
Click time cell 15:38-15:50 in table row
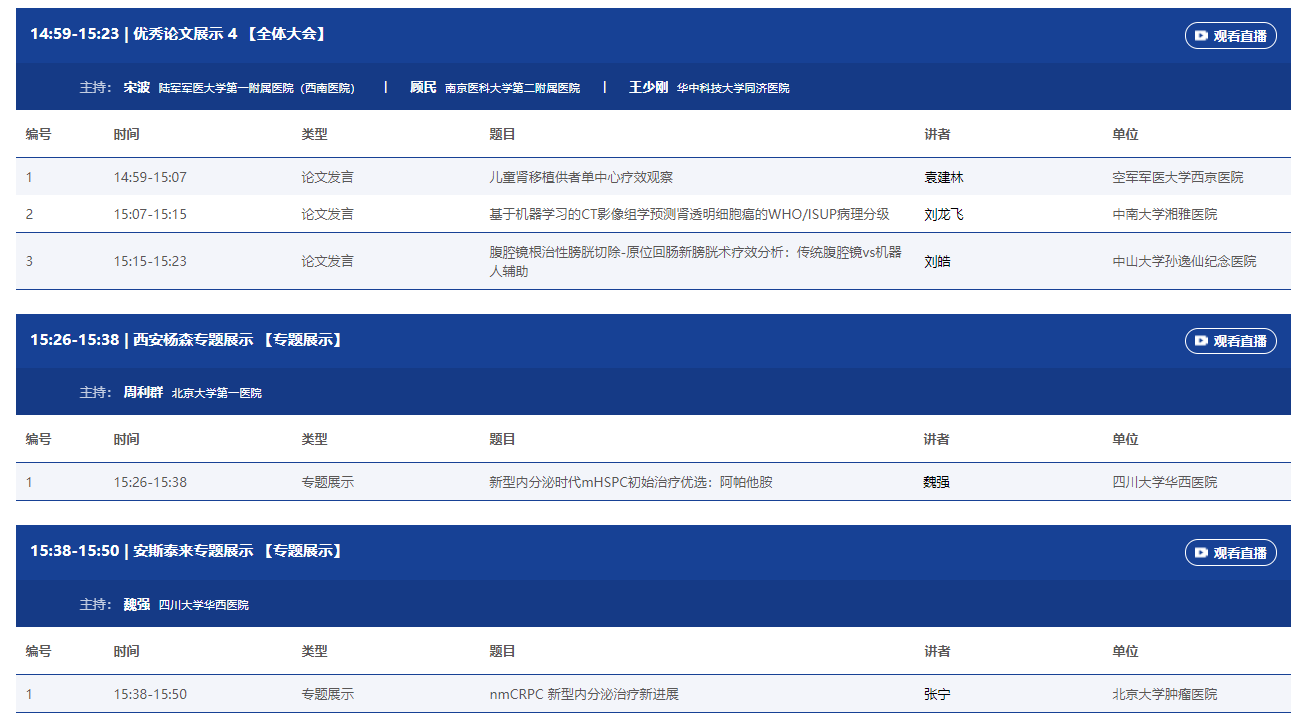point(150,694)
